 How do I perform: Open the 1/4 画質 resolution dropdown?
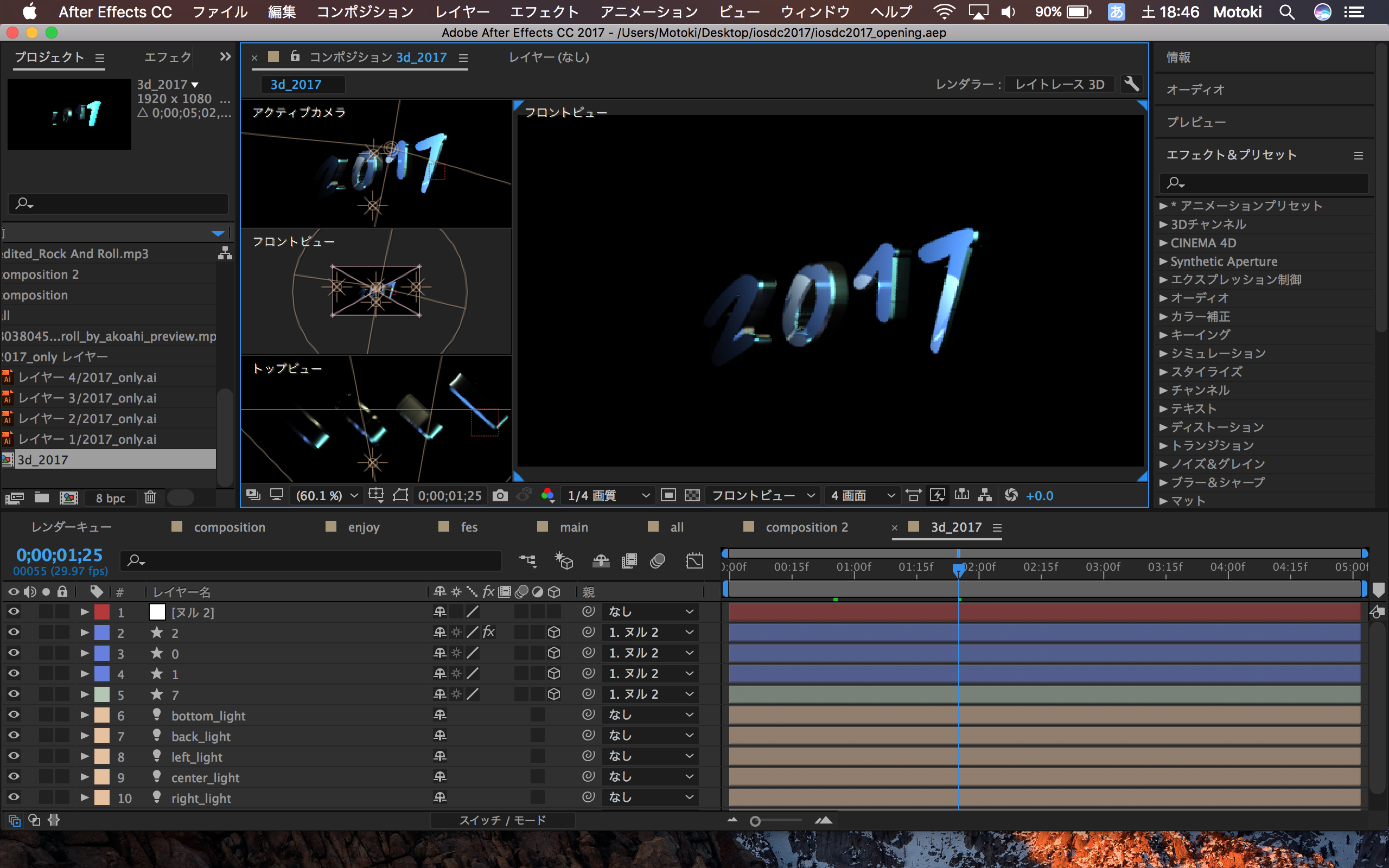pyautogui.click(x=607, y=495)
